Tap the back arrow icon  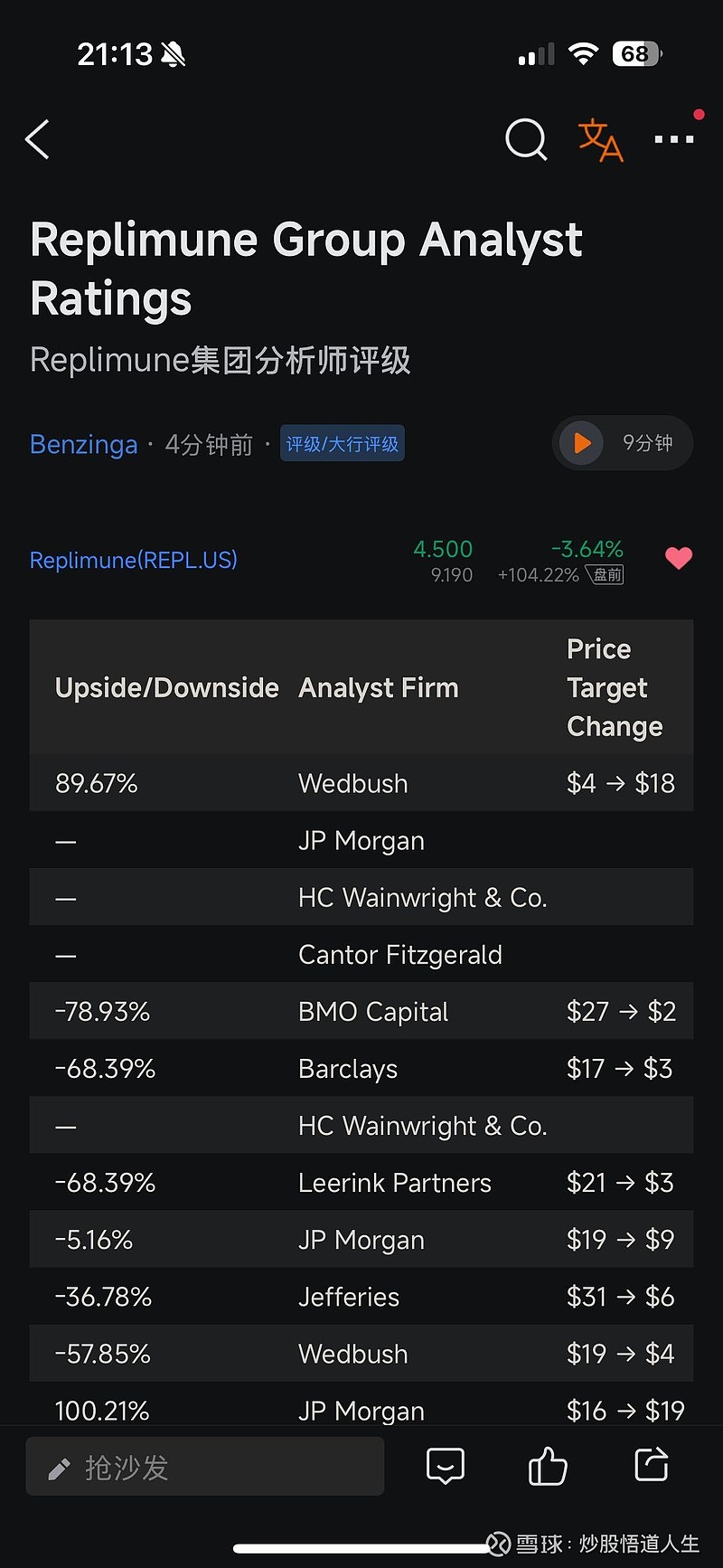[x=38, y=140]
